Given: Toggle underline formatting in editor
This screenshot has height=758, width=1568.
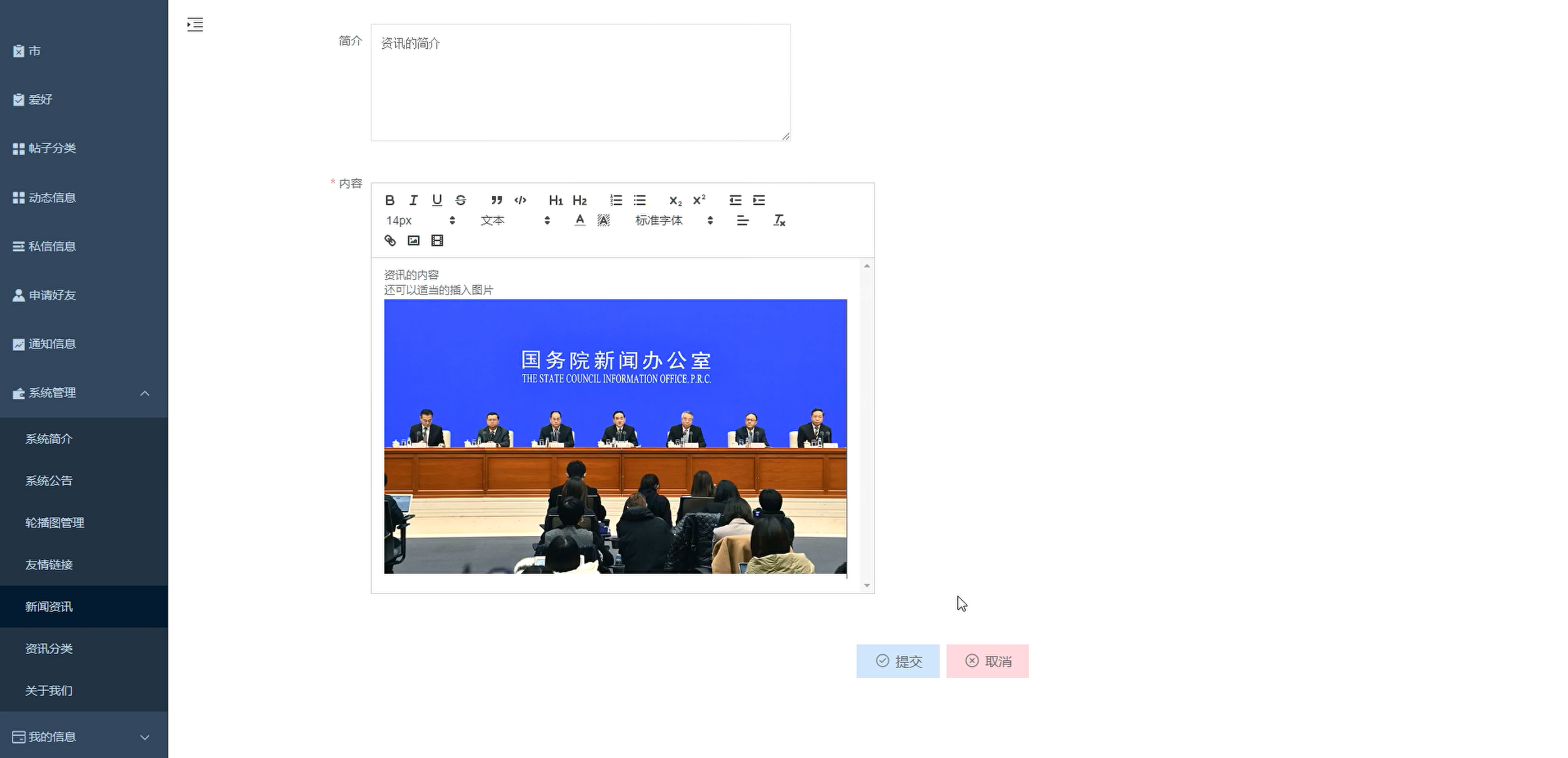Looking at the screenshot, I should pos(437,200).
